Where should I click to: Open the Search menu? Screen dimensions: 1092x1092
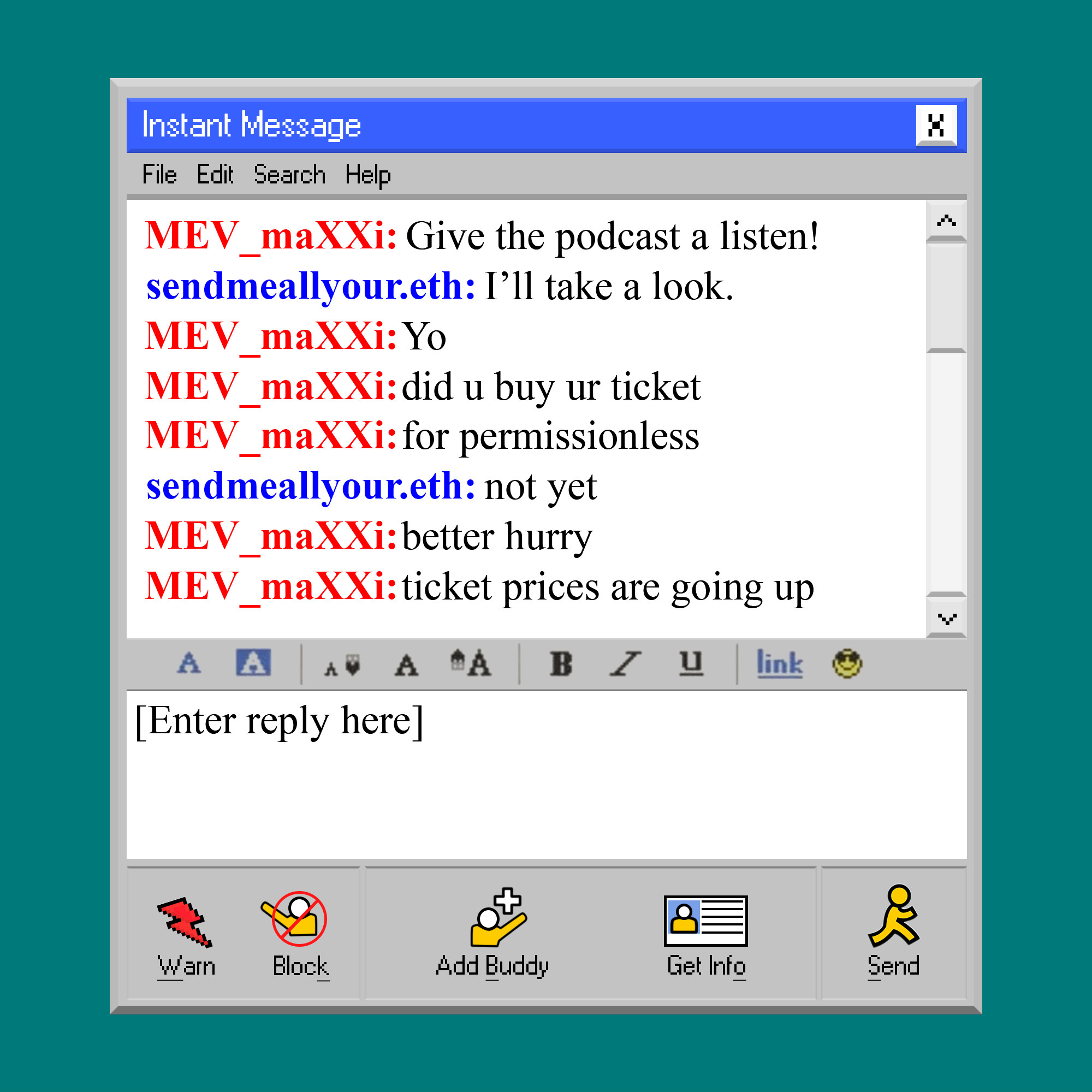click(290, 175)
